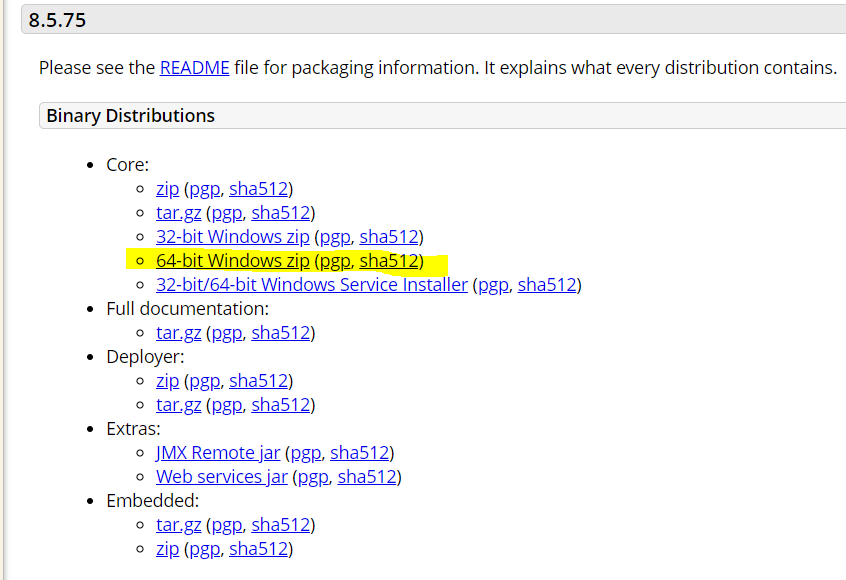Open sha512 link for Deployer zip
Screen dimensions: 846x580
[x=258, y=381]
